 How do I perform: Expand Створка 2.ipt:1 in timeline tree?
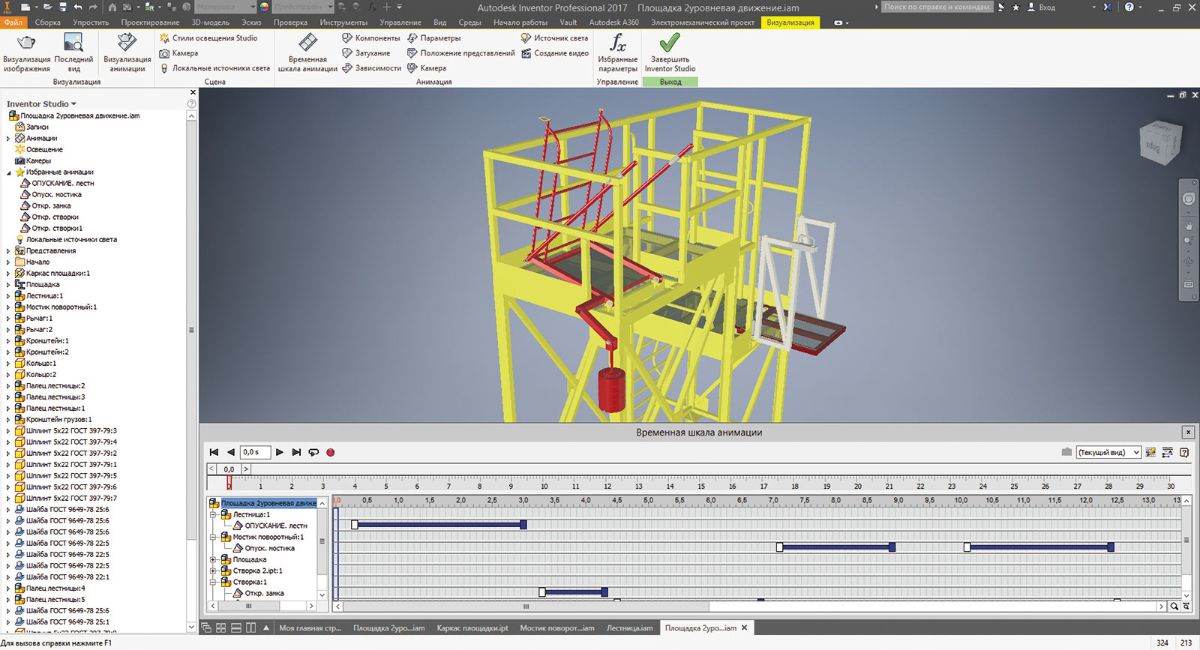click(x=213, y=570)
